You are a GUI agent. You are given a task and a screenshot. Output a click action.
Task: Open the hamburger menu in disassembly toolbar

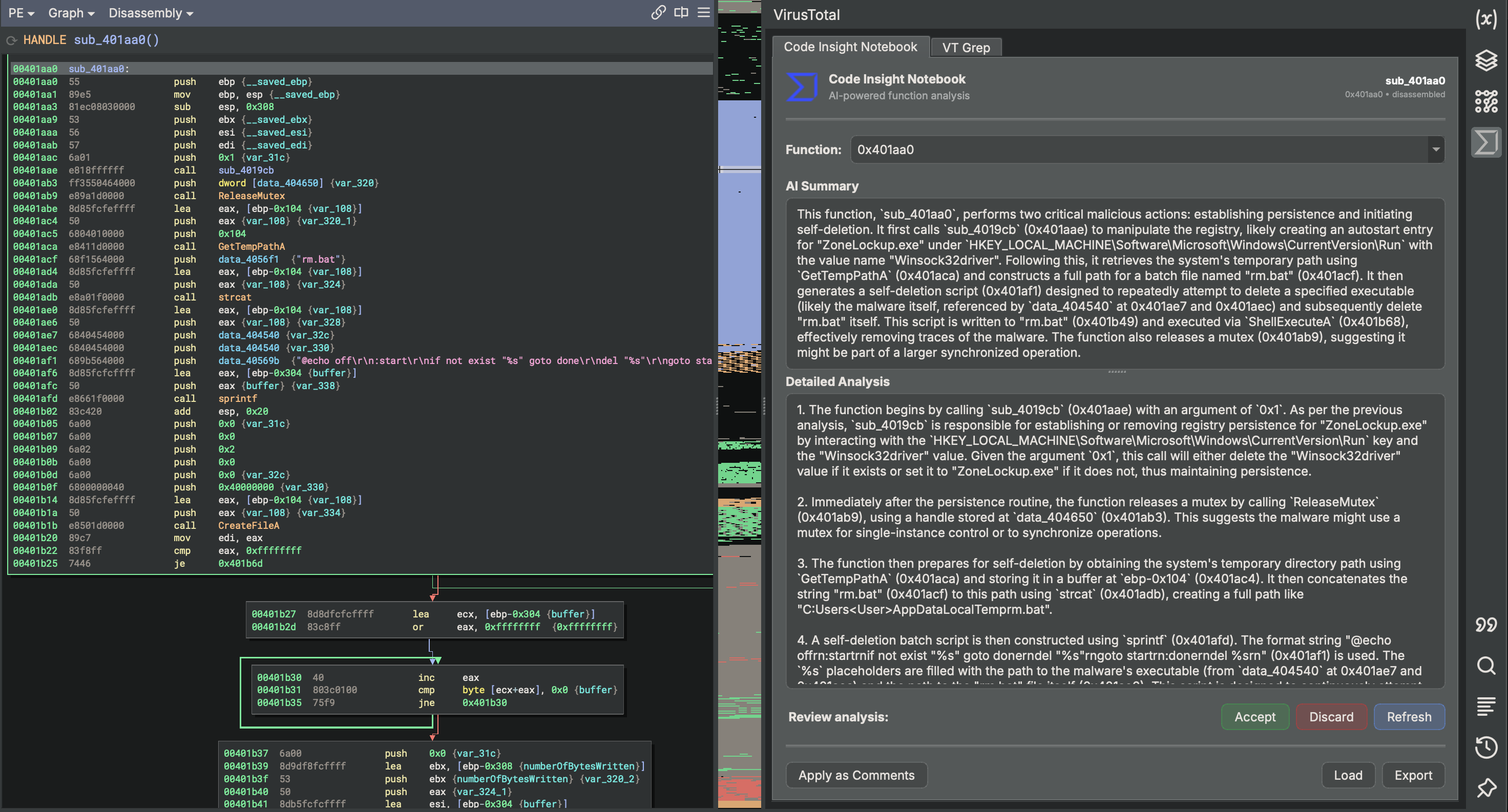703,12
